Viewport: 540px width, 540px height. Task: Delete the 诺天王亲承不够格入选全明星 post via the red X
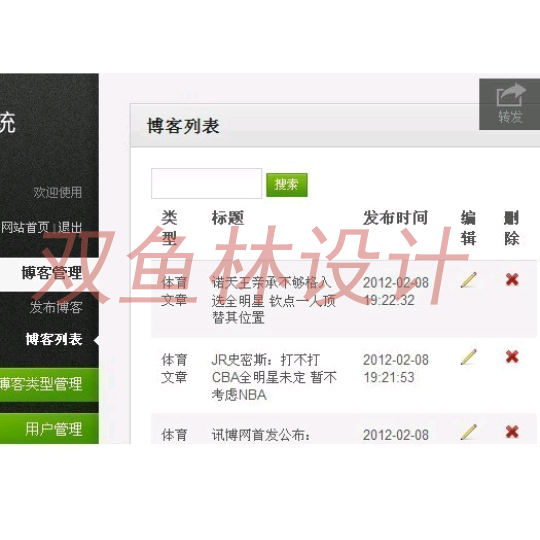coord(512,279)
